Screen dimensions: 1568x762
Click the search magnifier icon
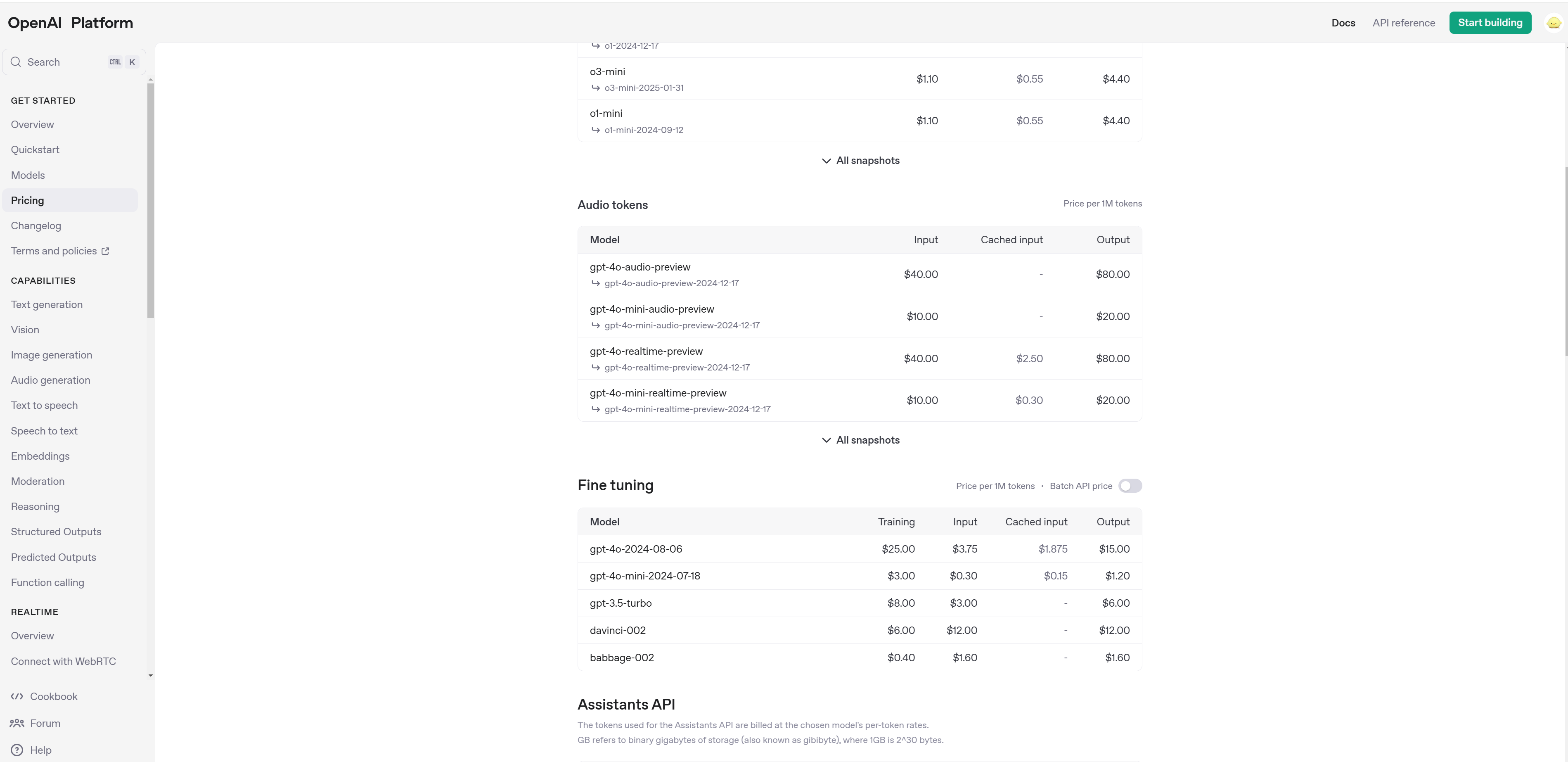(16, 62)
